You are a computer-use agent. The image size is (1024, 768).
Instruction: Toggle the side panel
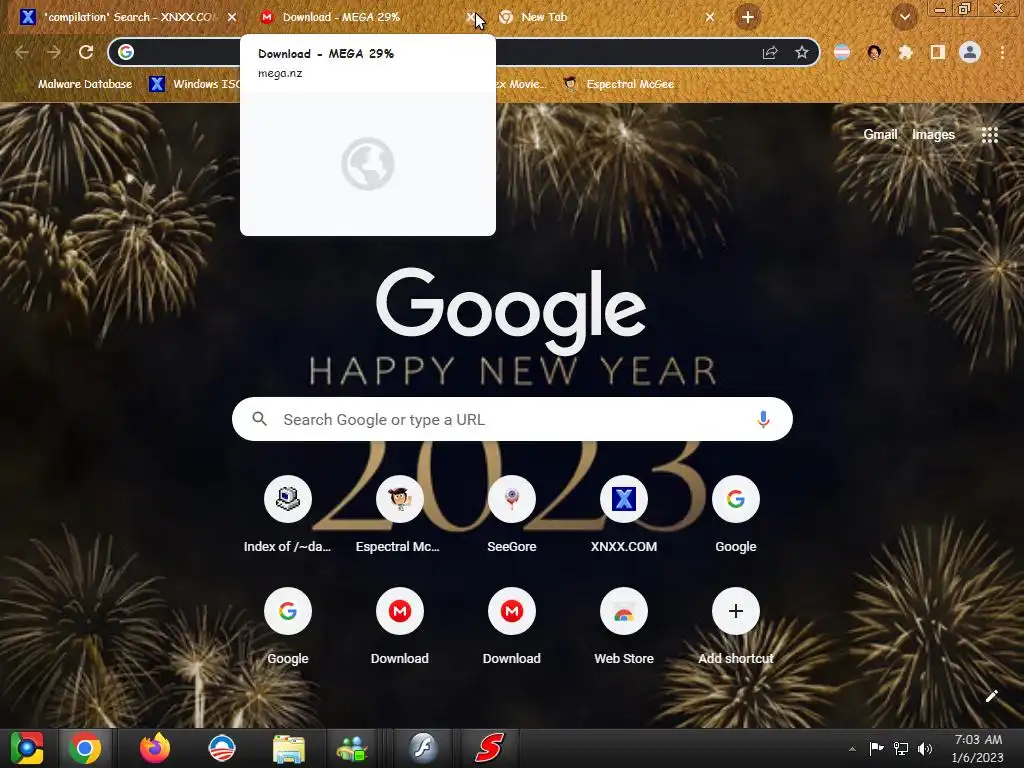pos(938,52)
